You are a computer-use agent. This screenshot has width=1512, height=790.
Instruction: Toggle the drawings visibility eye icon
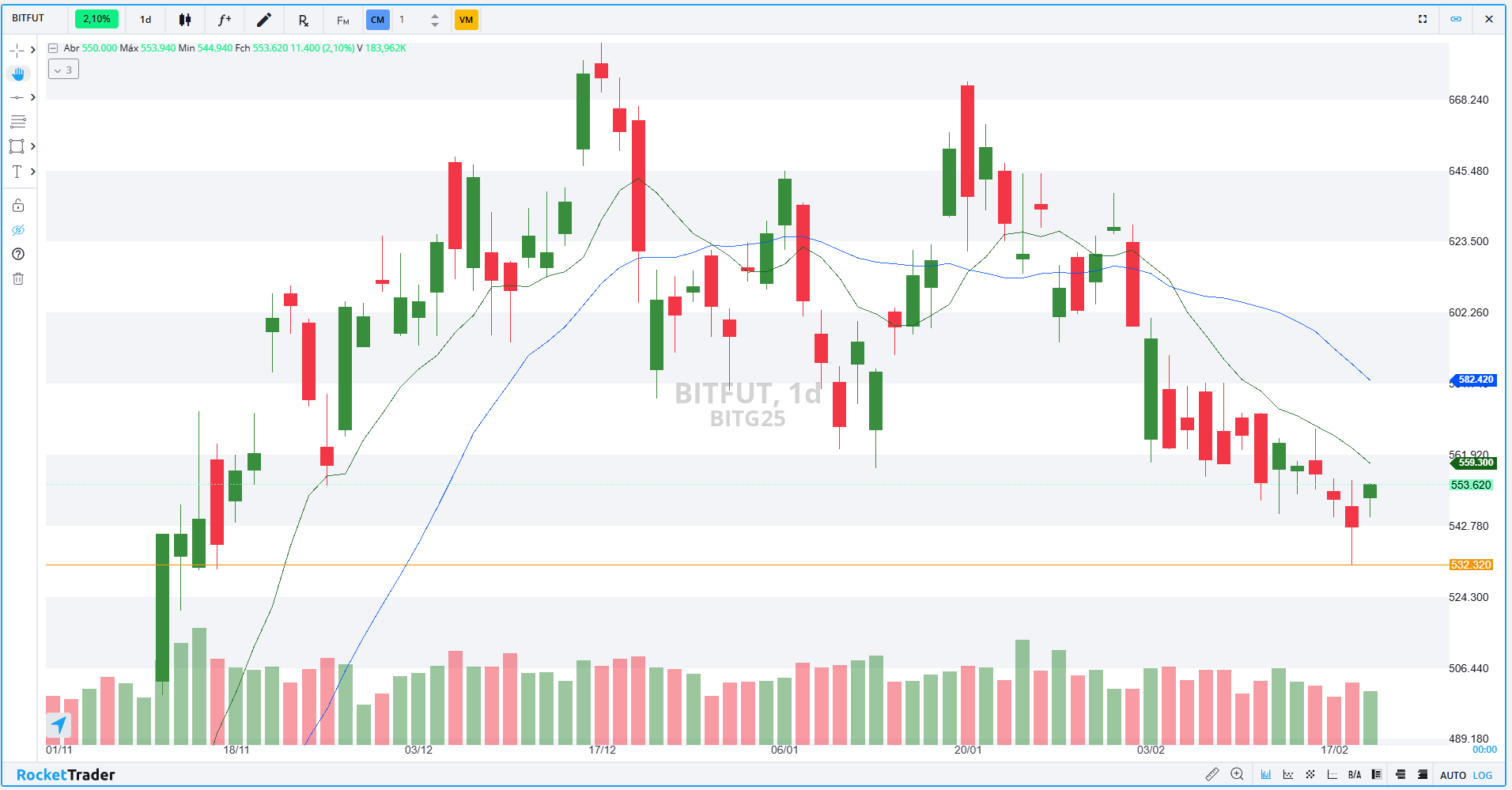pos(18,230)
